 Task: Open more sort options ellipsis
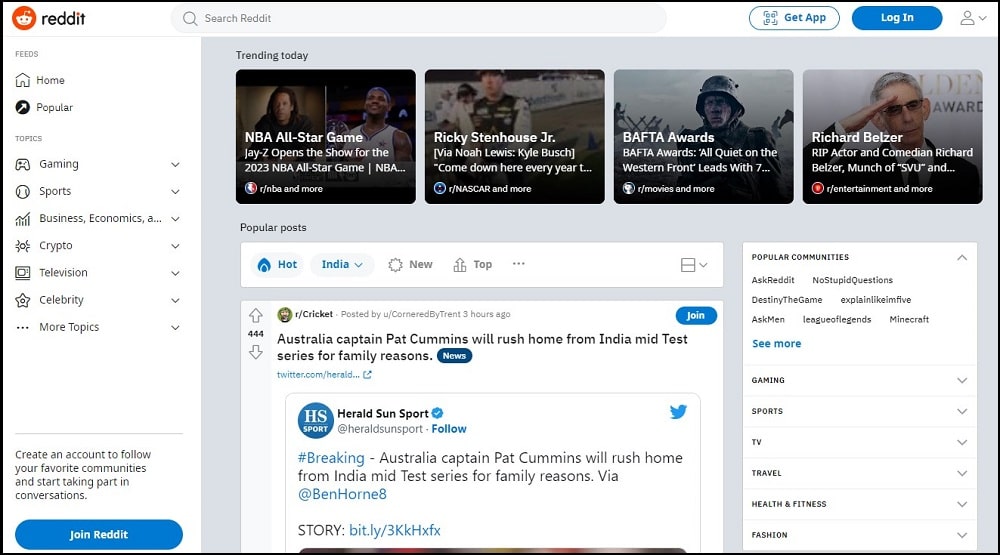point(518,263)
